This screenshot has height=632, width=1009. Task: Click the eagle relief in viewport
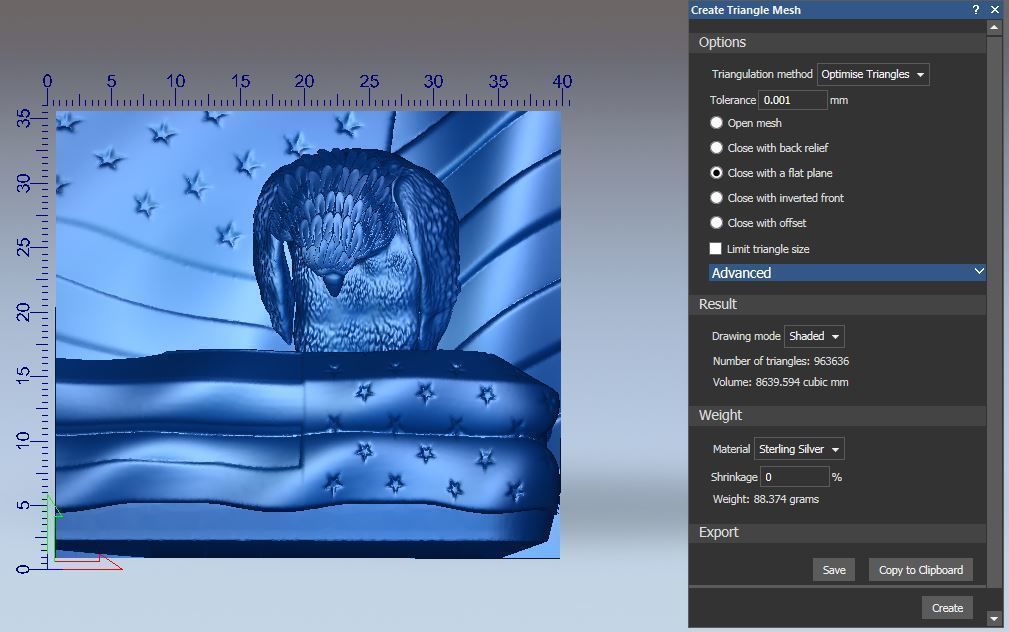pos(356,251)
